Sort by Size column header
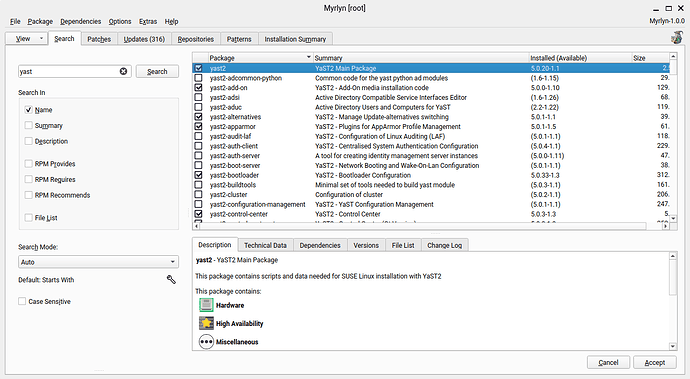The height and width of the screenshot is (379, 690). (x=650, y=58)
